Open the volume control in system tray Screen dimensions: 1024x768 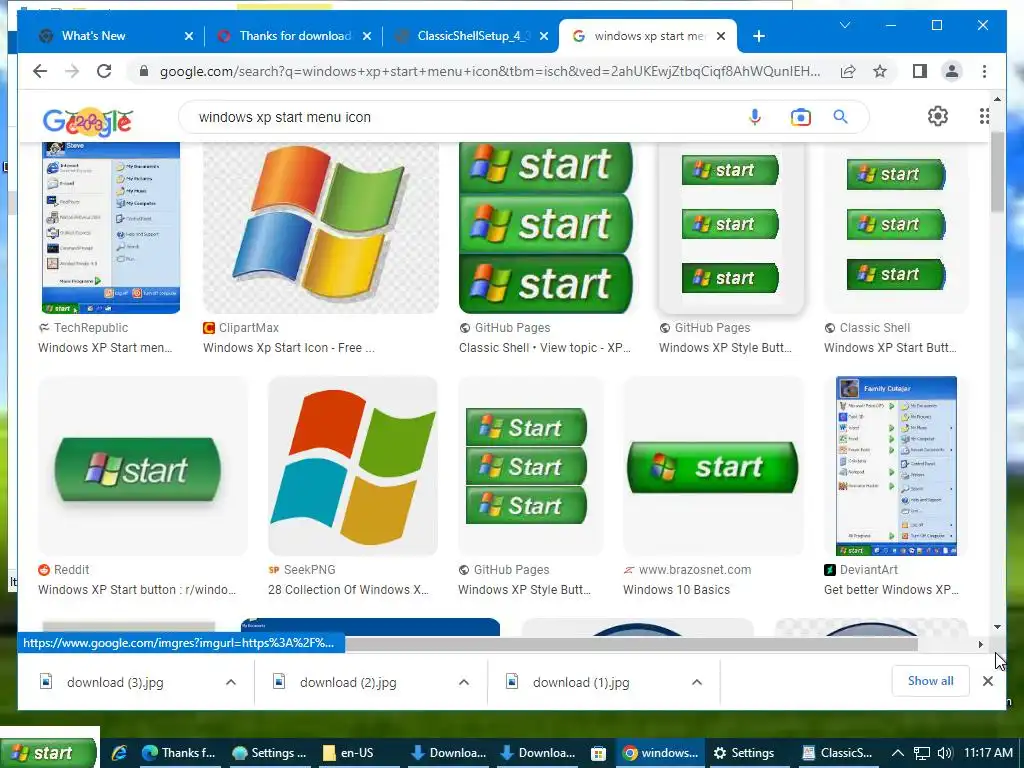(944, 753)
